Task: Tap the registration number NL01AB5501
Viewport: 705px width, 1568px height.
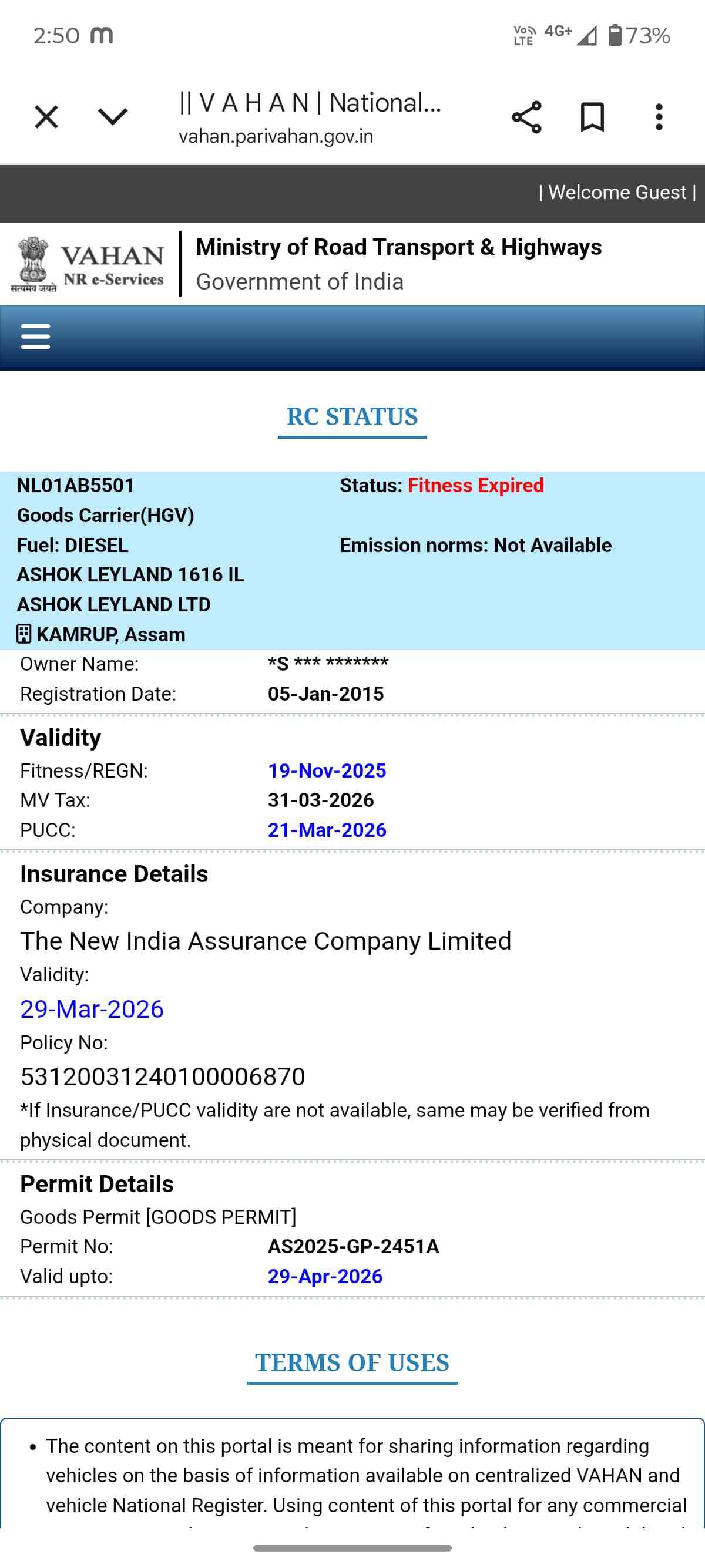Action: (75, 486)
